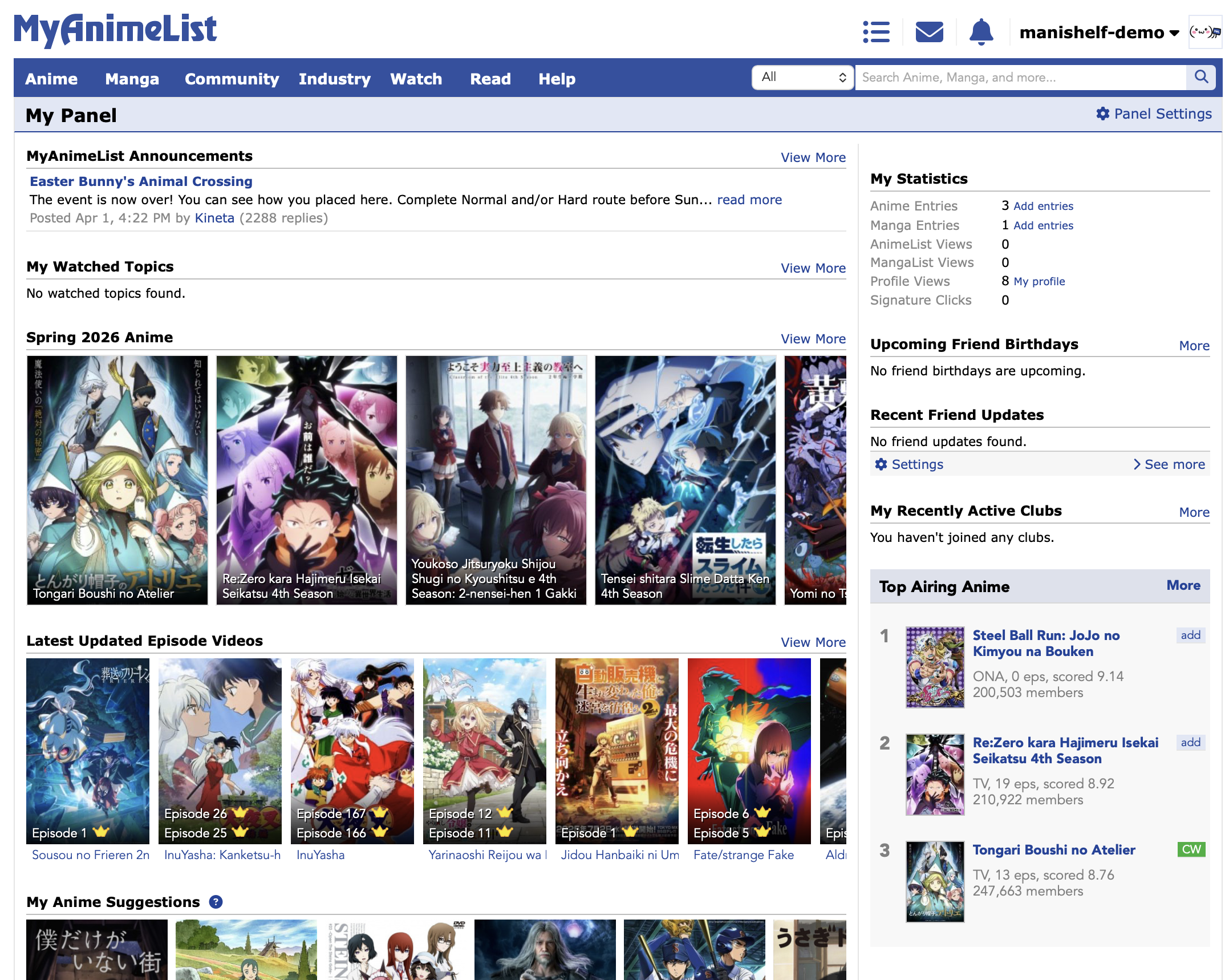1225x980 pixels.
Task: Open the profile avatar image
Action: click(x=1206, y=32)
